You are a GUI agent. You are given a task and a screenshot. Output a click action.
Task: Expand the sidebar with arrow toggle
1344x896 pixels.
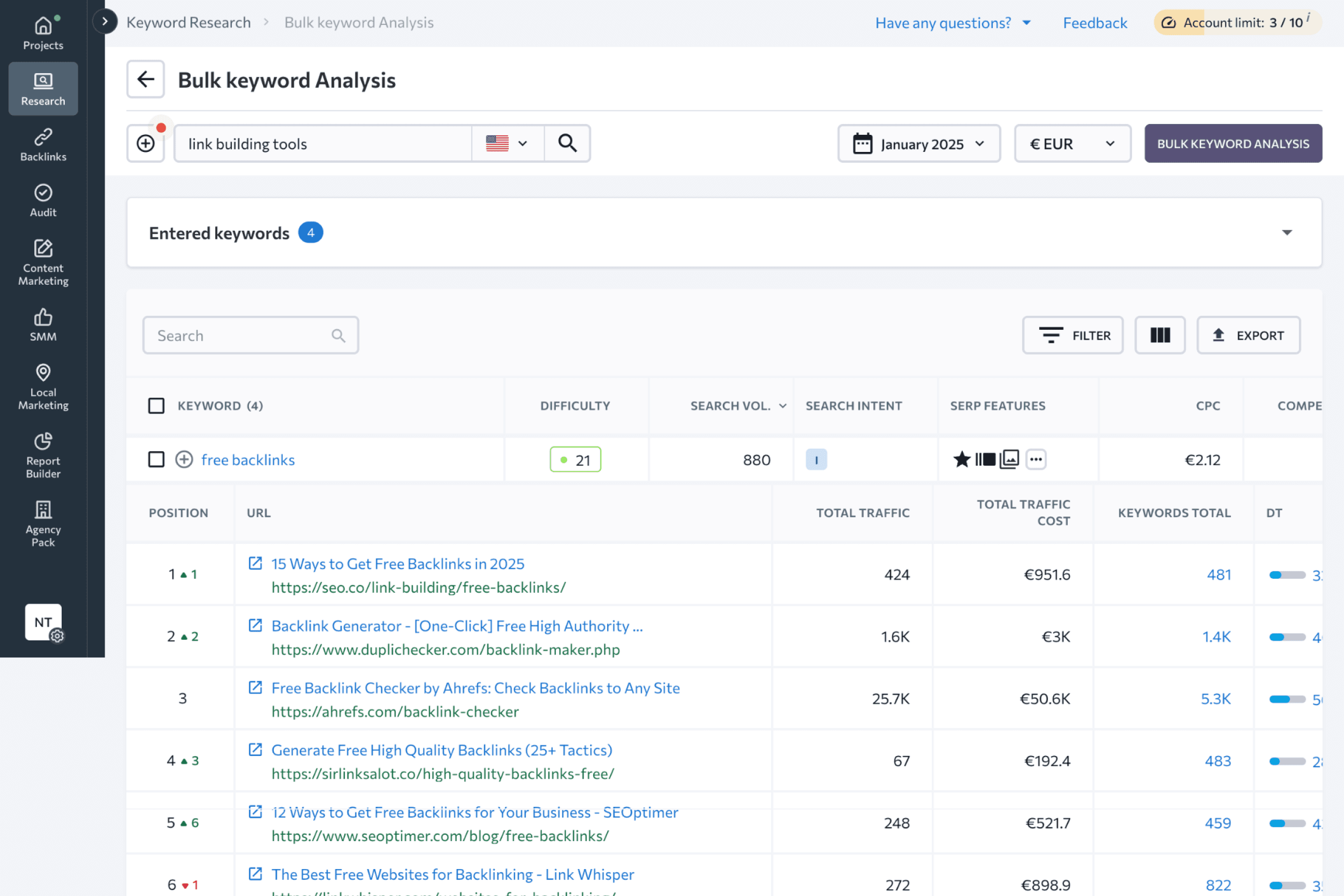coord(105,22)
